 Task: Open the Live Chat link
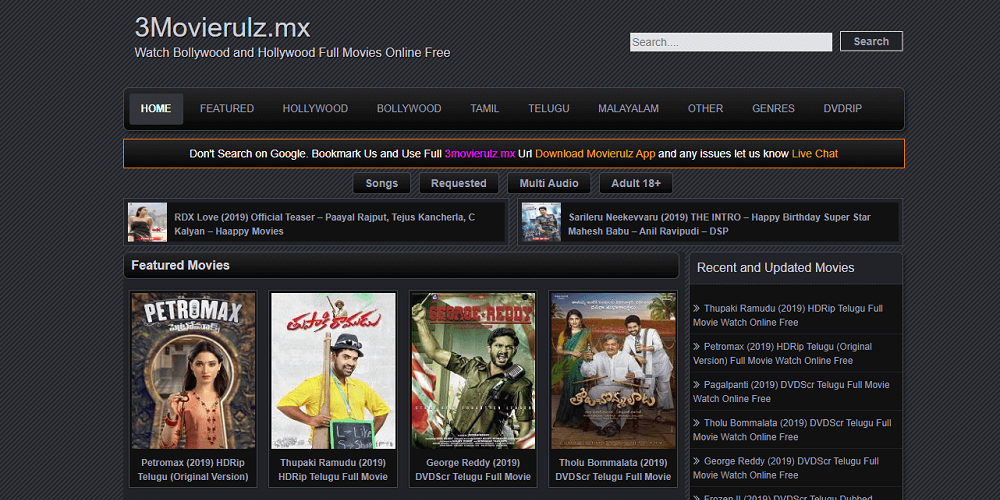tap(814, 154)
